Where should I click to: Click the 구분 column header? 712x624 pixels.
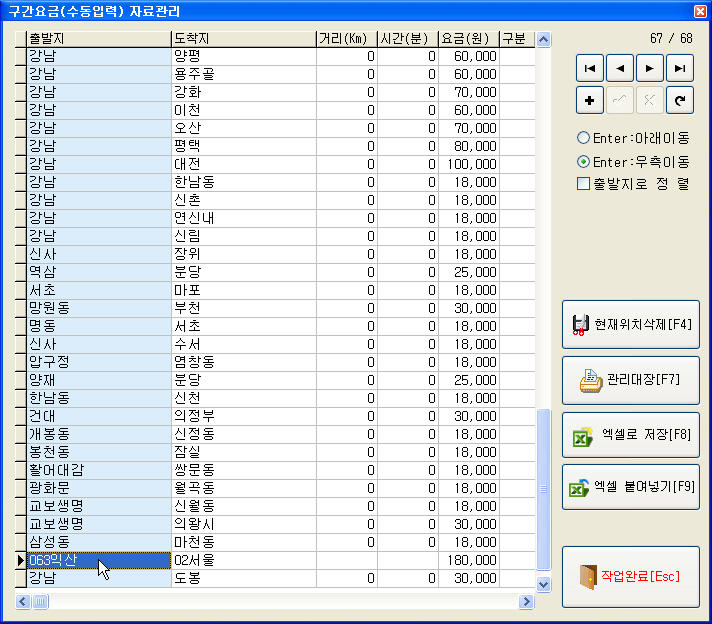click(517, 39)
